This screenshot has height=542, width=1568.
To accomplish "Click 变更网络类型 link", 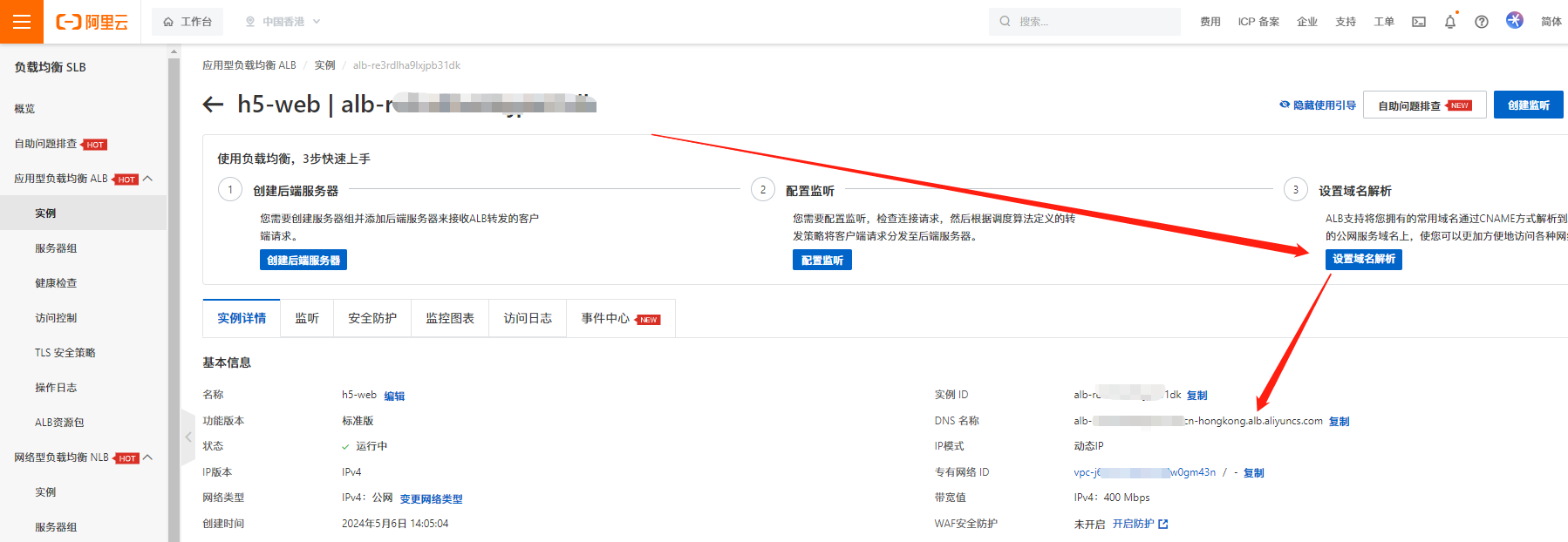I will tap(431, 499).
